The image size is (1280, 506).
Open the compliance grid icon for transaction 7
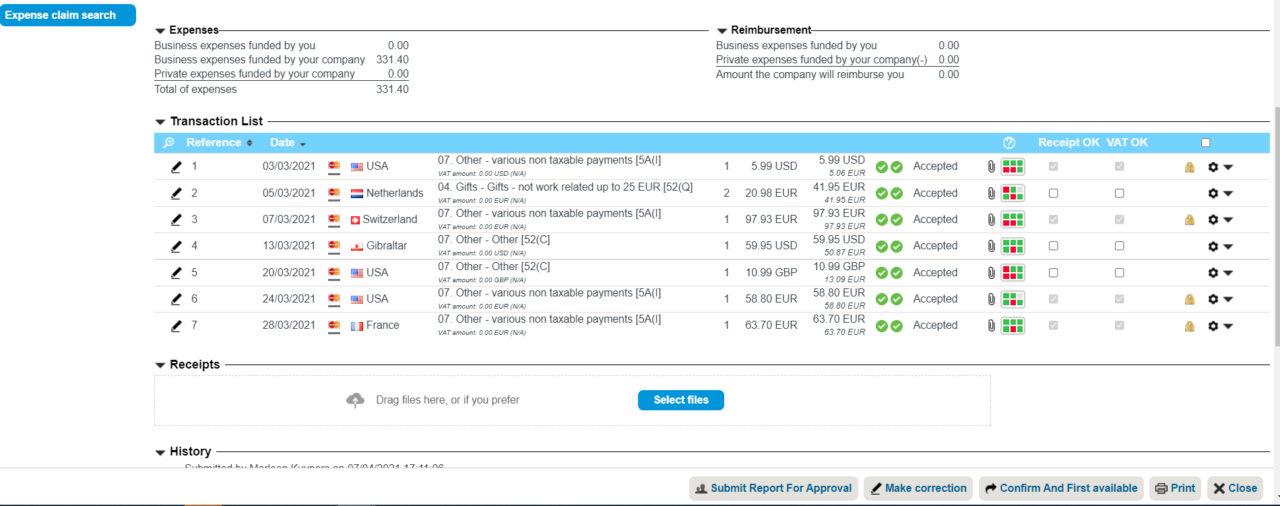click(1013, 325)
